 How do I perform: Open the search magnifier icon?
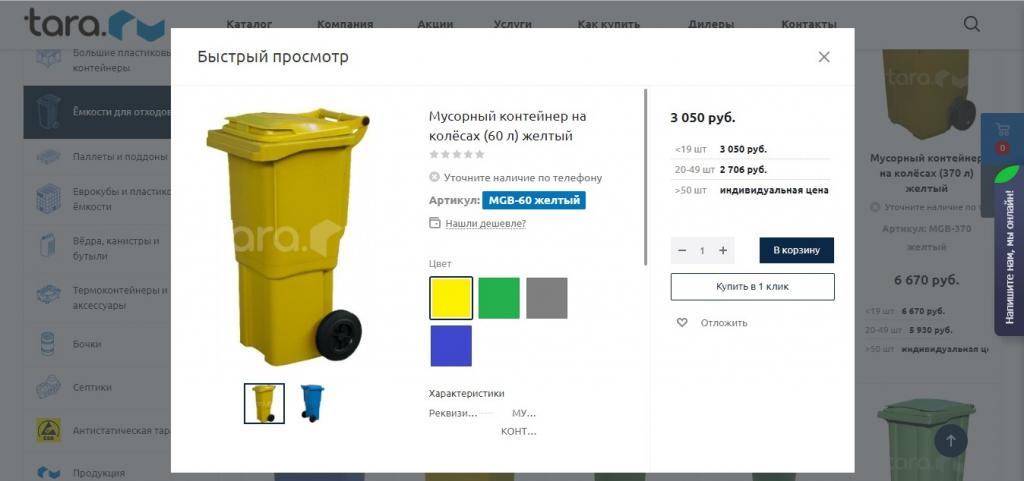971,24
